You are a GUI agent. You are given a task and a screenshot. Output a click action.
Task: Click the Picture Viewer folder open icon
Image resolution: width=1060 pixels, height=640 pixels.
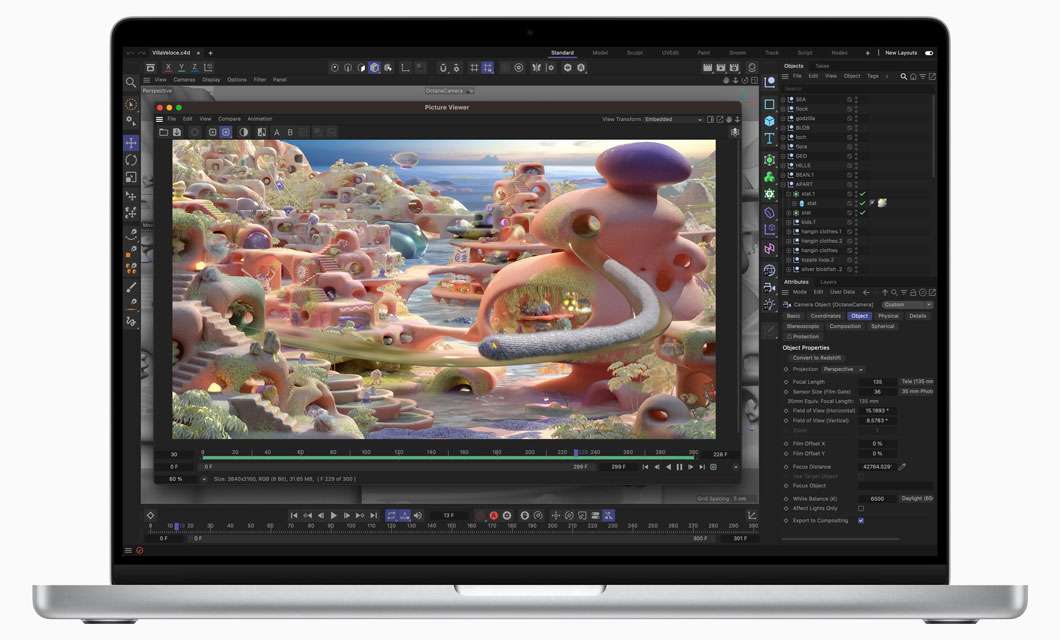pos(162,132)
